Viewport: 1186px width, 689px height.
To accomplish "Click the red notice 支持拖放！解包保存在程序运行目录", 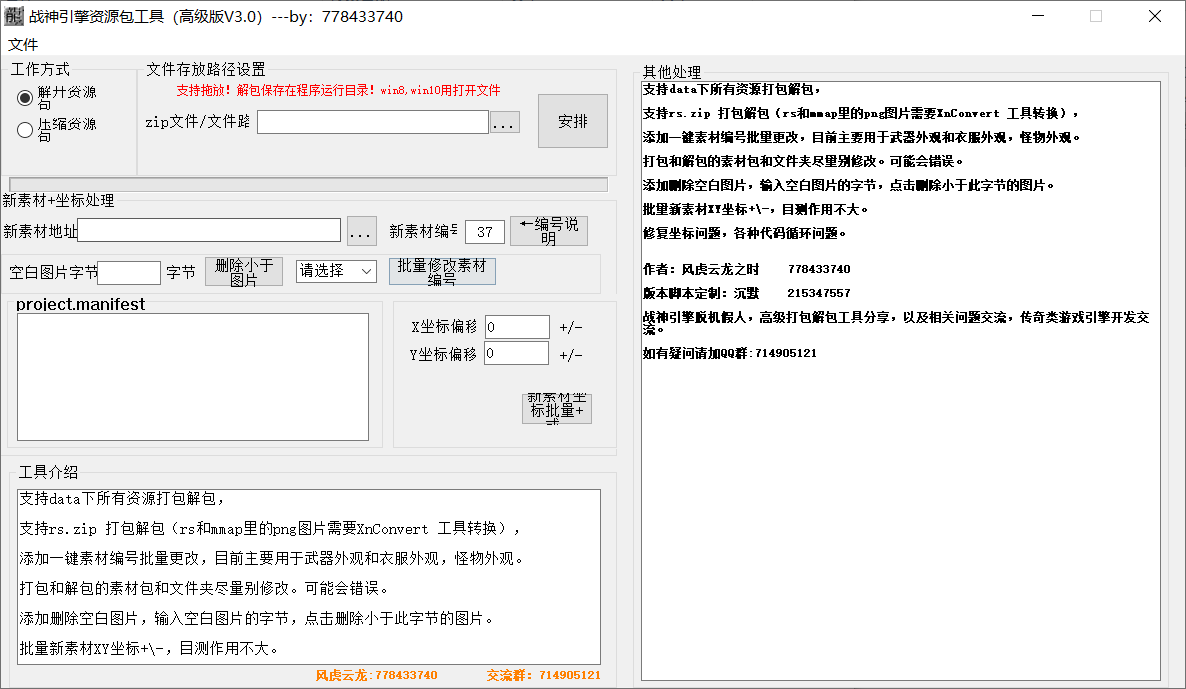I will [338, 90].
